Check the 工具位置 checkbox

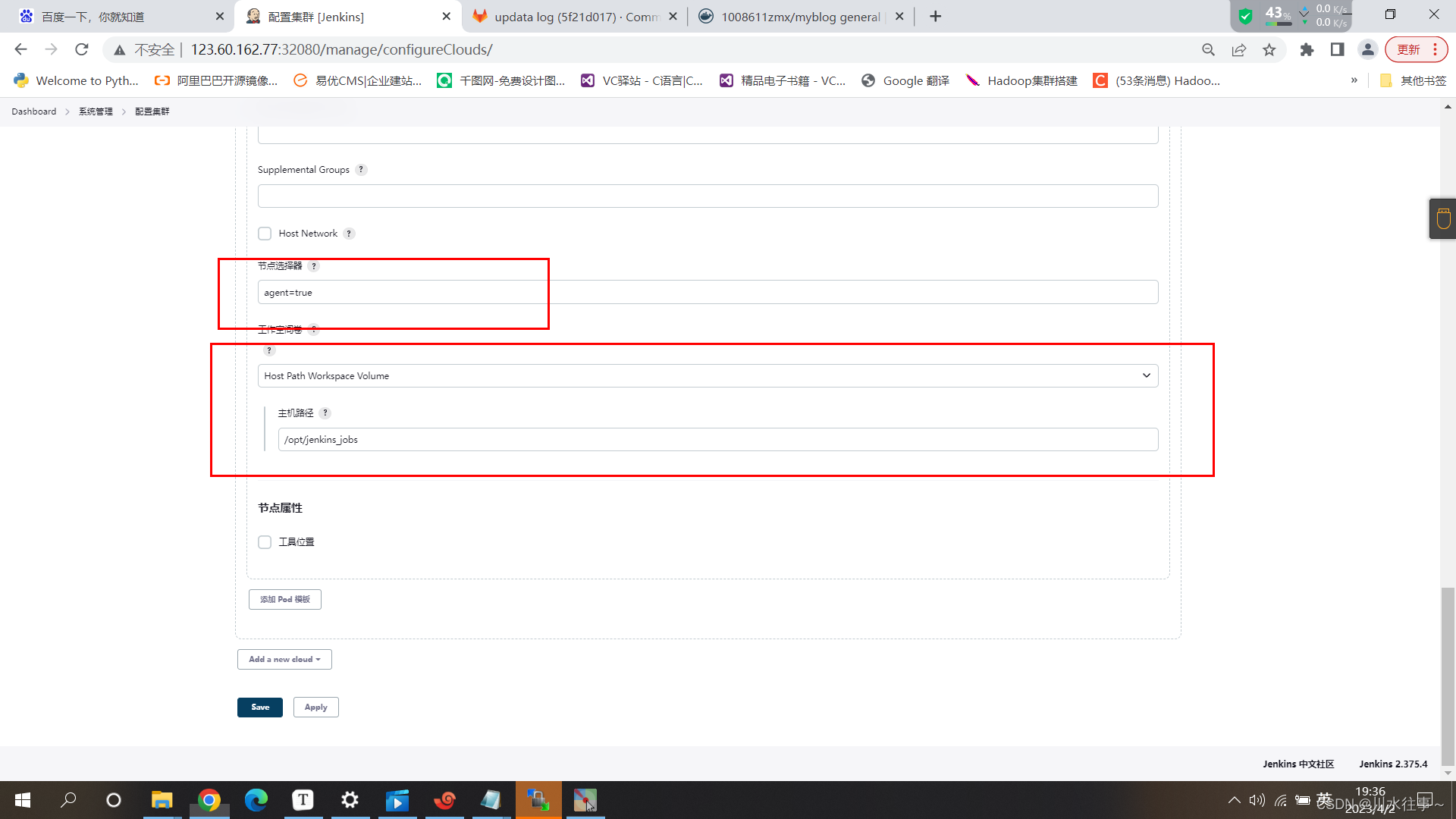(265, 542)
